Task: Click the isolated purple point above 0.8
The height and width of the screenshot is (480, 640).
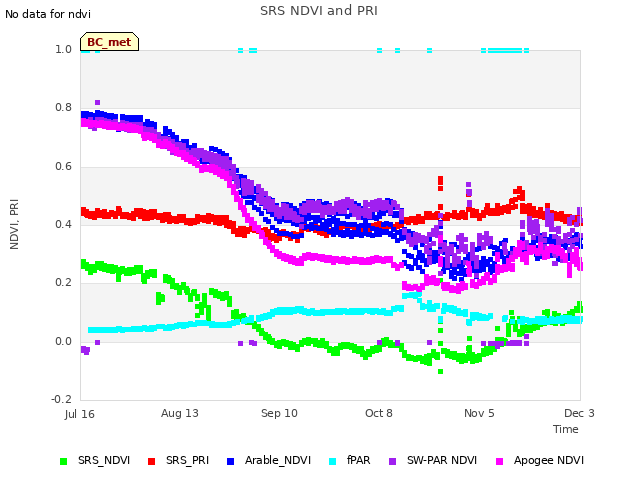Action: click(97, 102)
